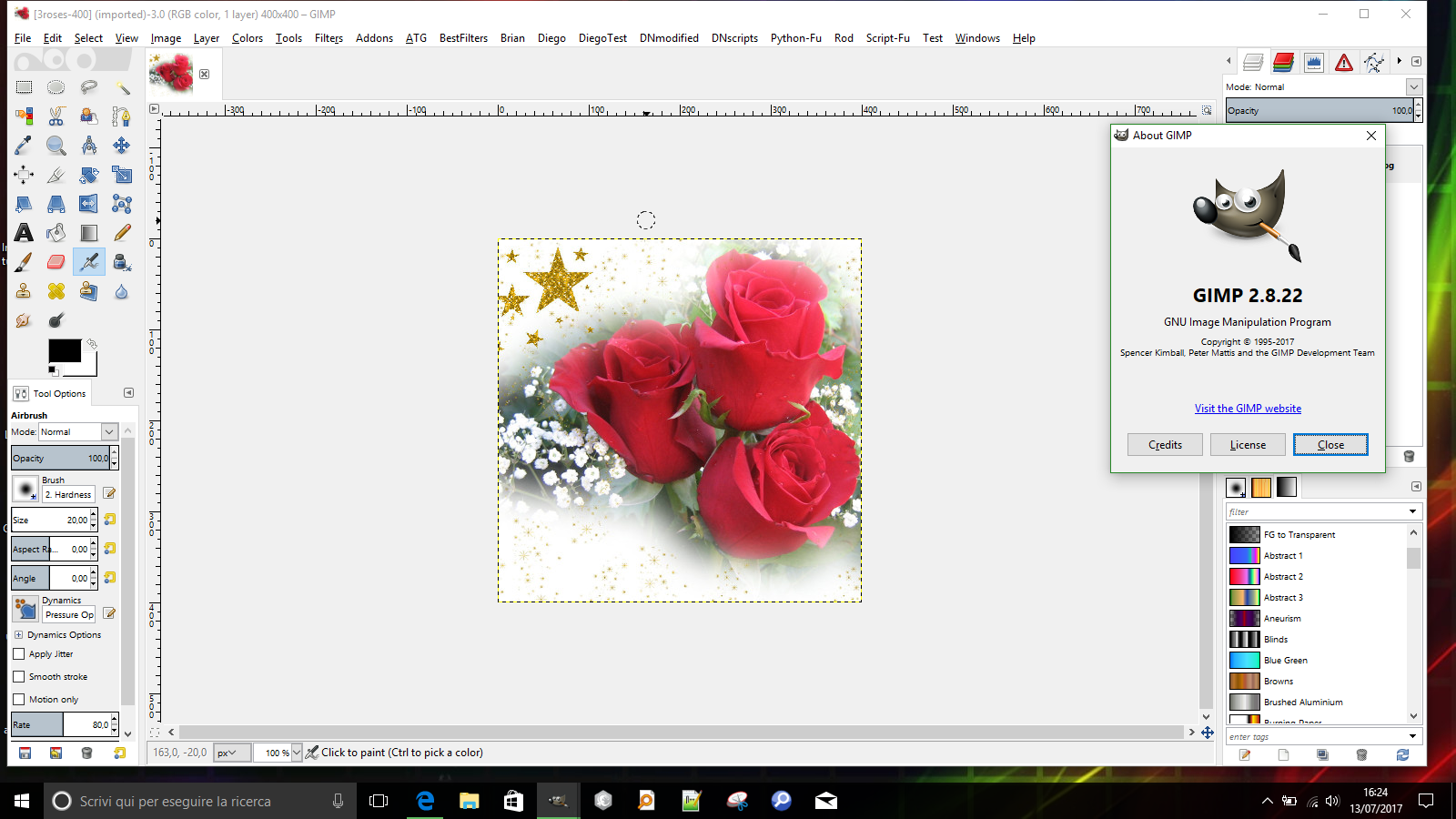Open the airbrush Mode dropdown in Tool Options
This screenshot has width=1456, height=819.
[x=78, y=432]
